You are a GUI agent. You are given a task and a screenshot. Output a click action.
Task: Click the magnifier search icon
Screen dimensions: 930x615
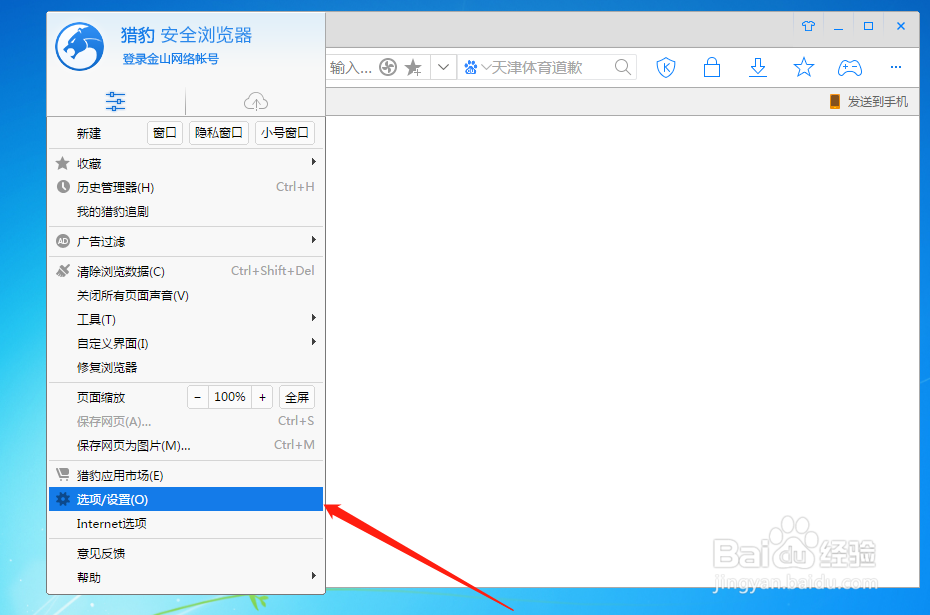(x=623, y=67)
